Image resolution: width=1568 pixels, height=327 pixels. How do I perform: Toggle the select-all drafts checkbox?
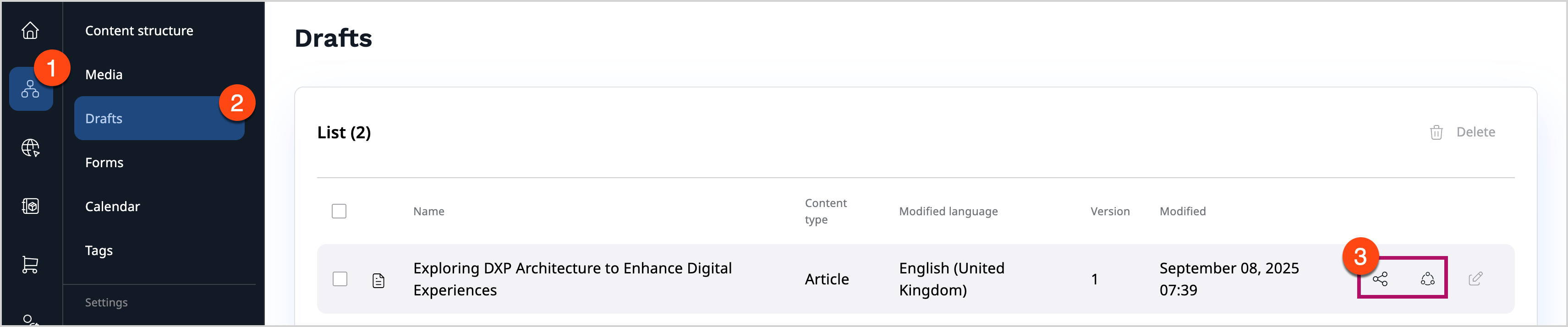[x=339, y=211]
